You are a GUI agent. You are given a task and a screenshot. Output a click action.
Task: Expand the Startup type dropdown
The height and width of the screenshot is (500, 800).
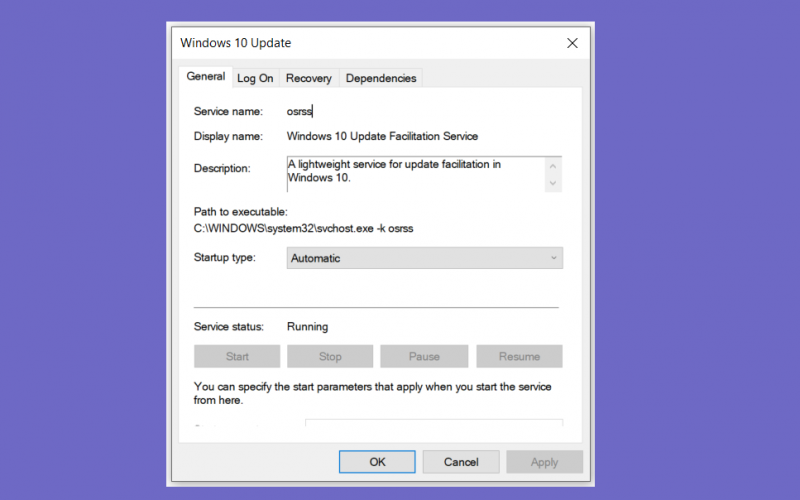click(x=424, y=258)
